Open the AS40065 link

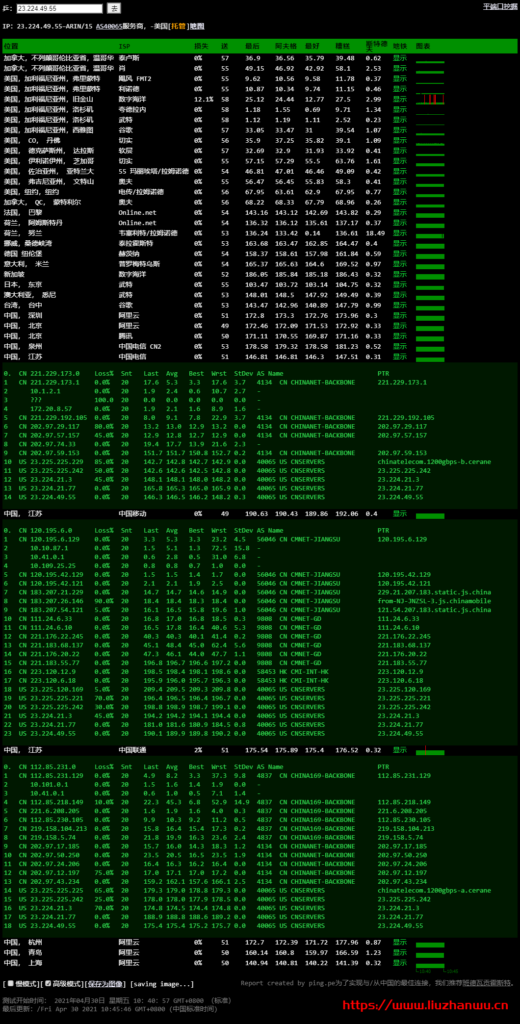click(x=107, y=27)
